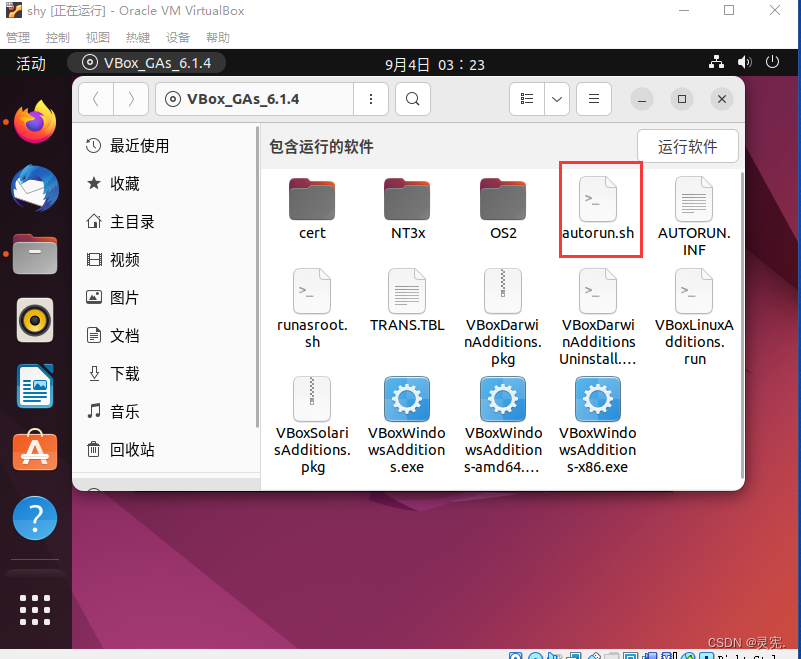Open VirtualBox 视图 menu
This screenshot has height=659, width=801.
(x=98, y=37)
